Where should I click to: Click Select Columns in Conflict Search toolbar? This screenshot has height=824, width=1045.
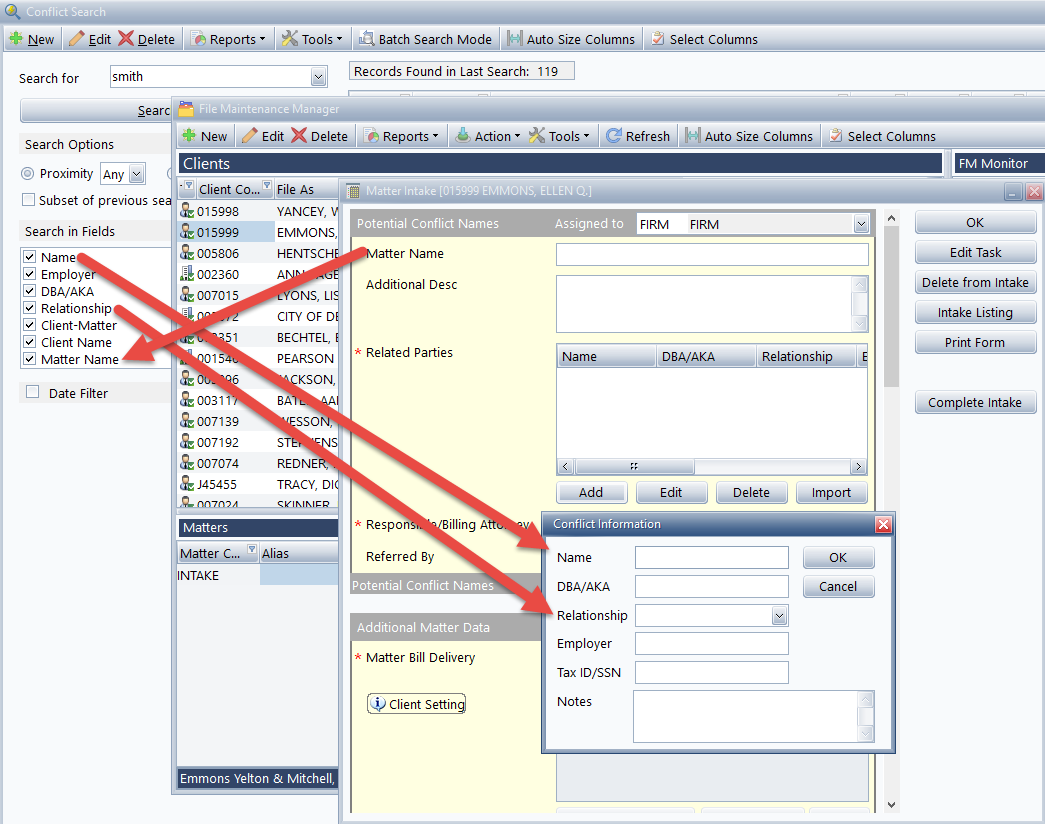coord(704,39)
